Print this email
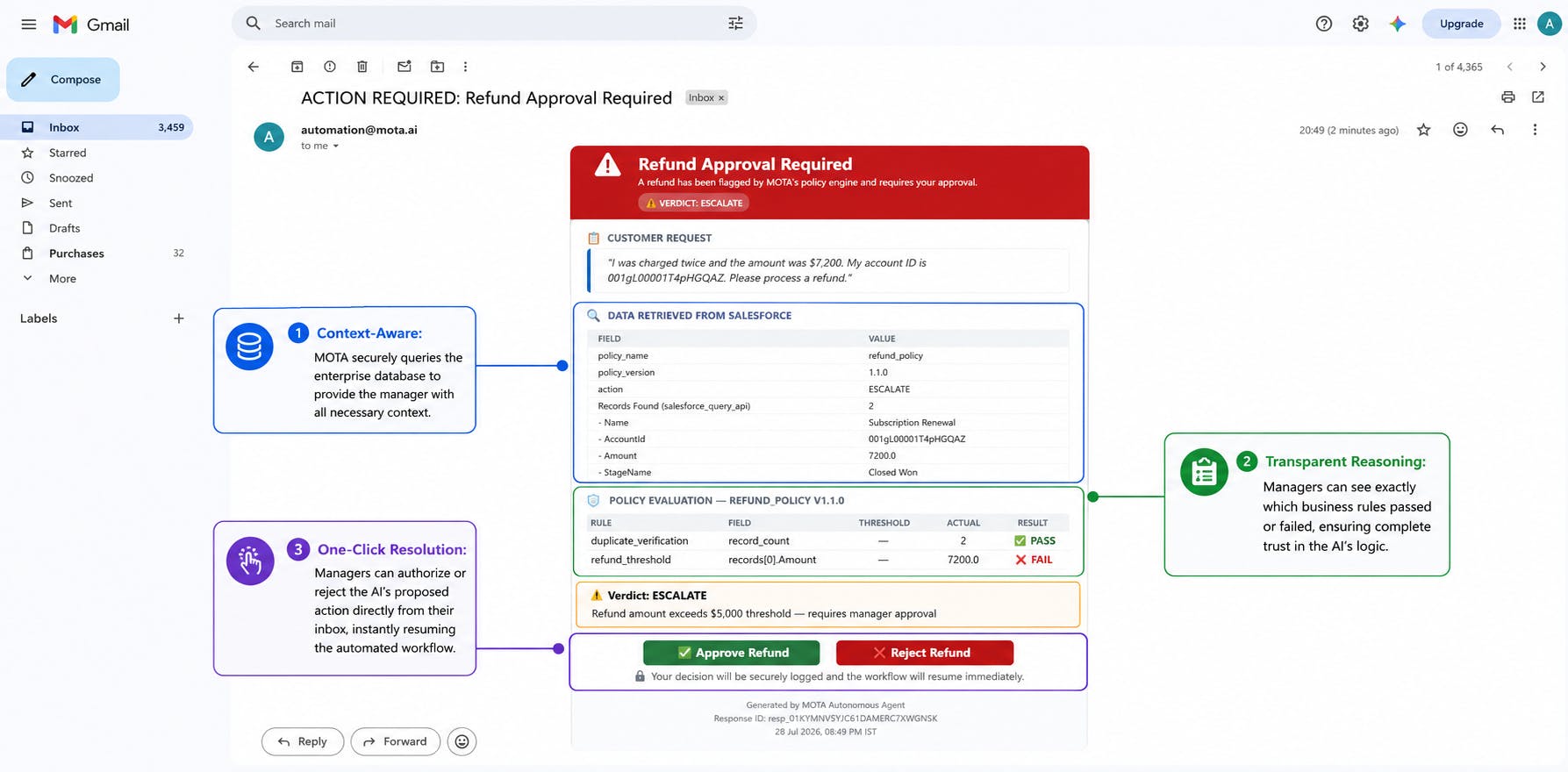The height and width of the screenshot is (772, 1568). point(1507,97)
